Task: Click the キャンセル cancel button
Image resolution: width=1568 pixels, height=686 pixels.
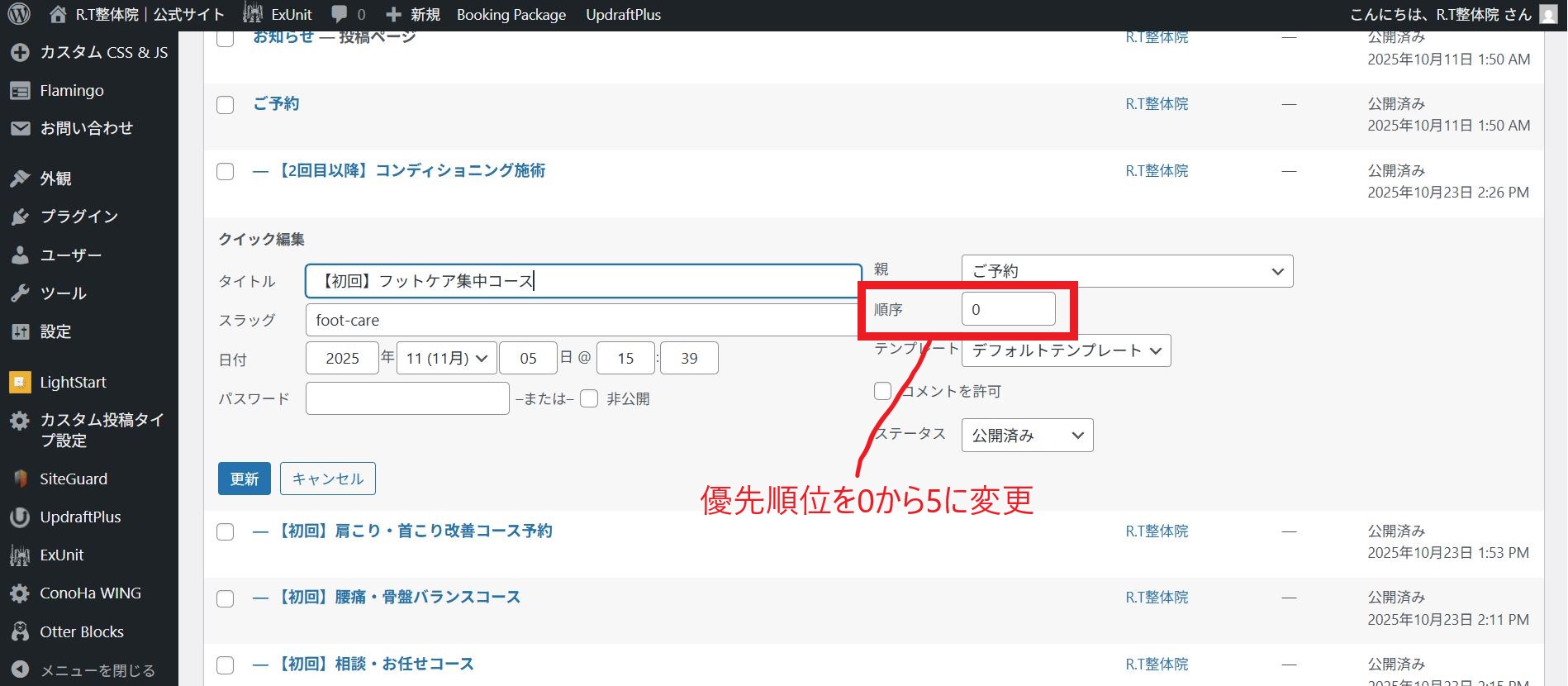Action: coord(328,479)
